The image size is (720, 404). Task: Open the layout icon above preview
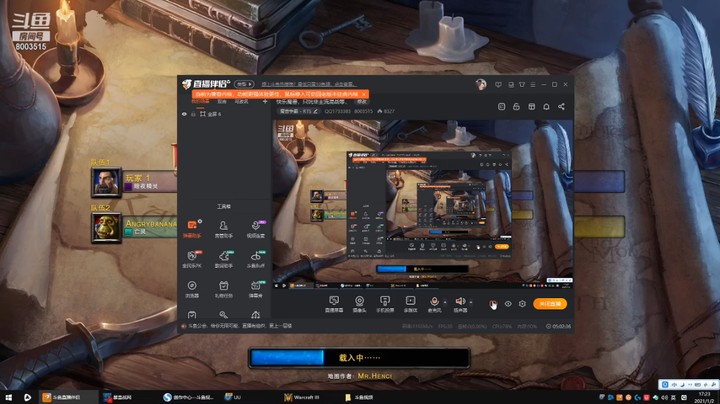[532, 107]
